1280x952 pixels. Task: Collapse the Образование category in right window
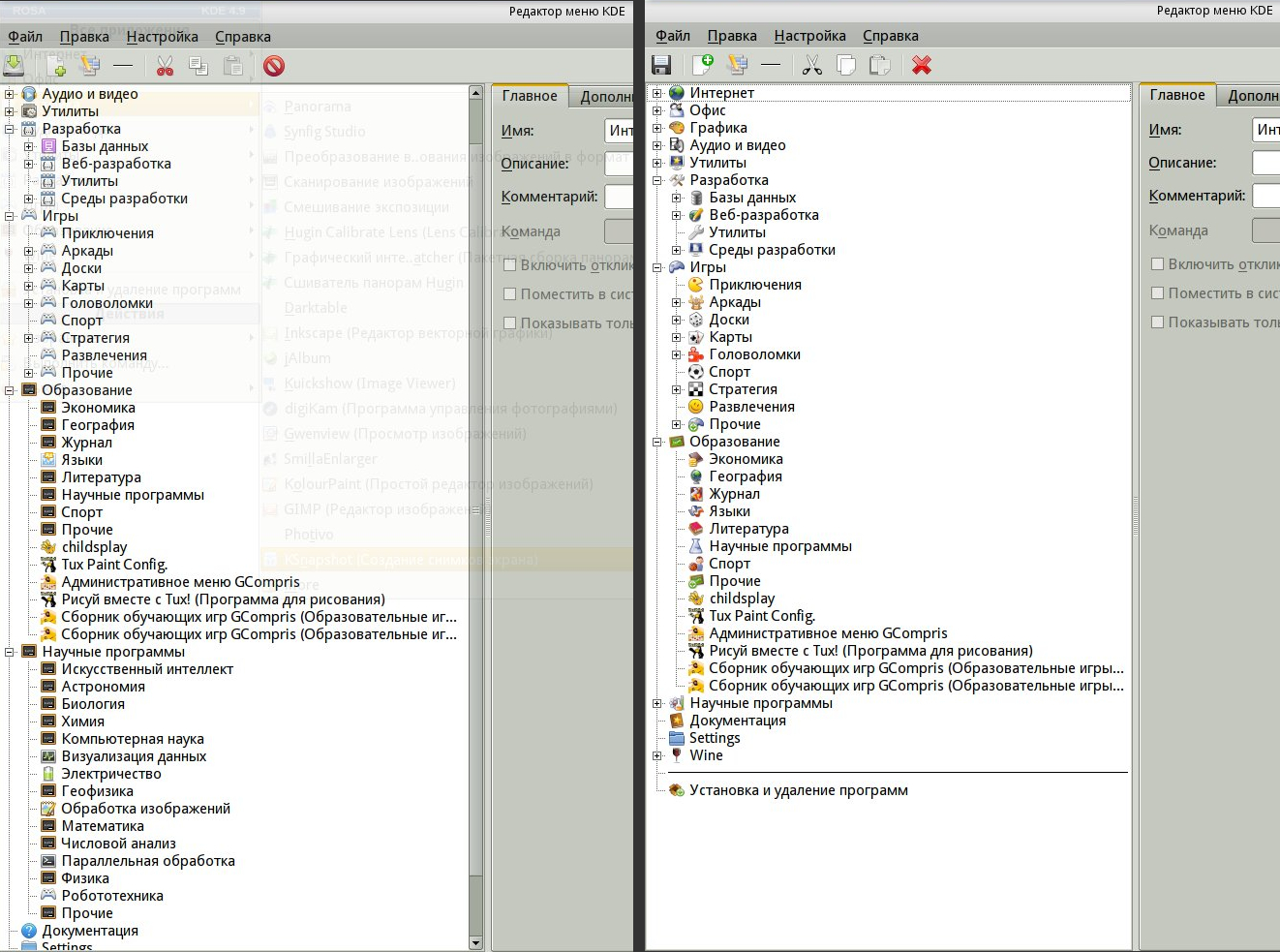pyautogui.click(x=657, y=442)
